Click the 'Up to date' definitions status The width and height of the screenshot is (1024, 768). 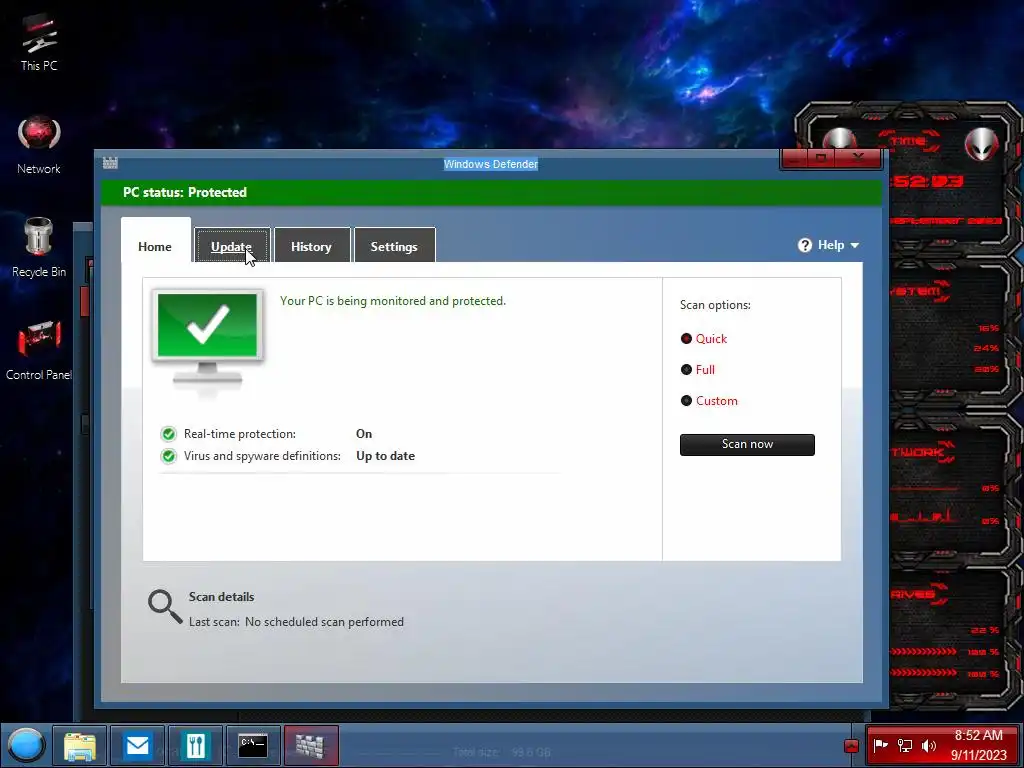385,456
